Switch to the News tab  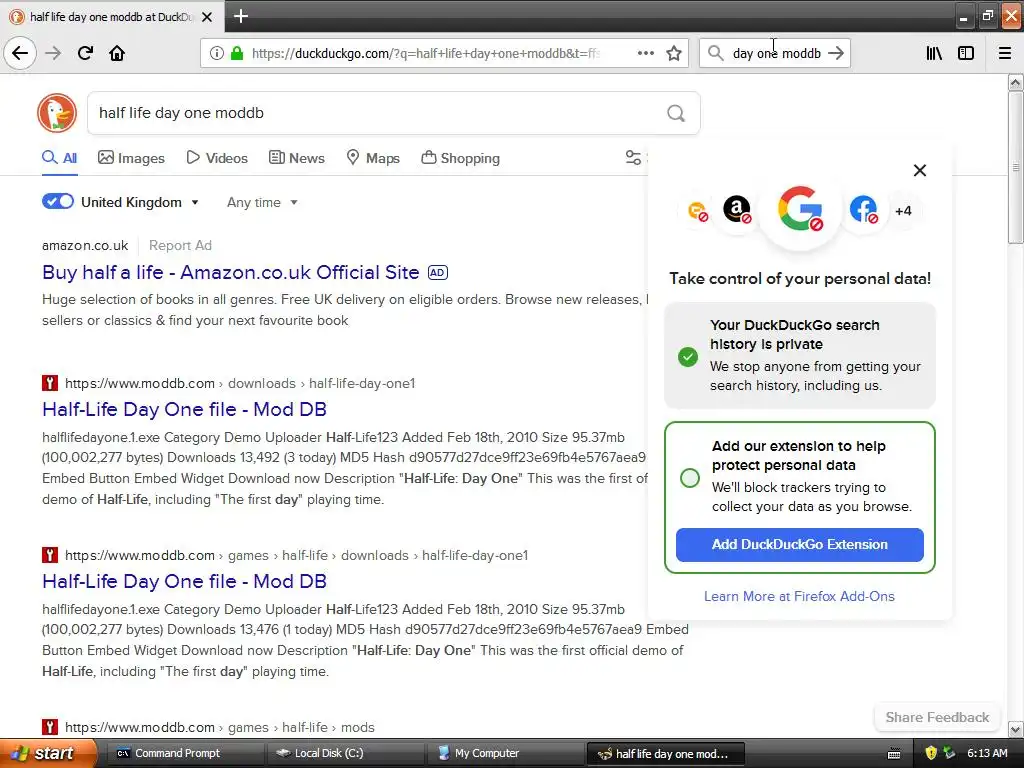pyautogui.click(x=296, y=157)
